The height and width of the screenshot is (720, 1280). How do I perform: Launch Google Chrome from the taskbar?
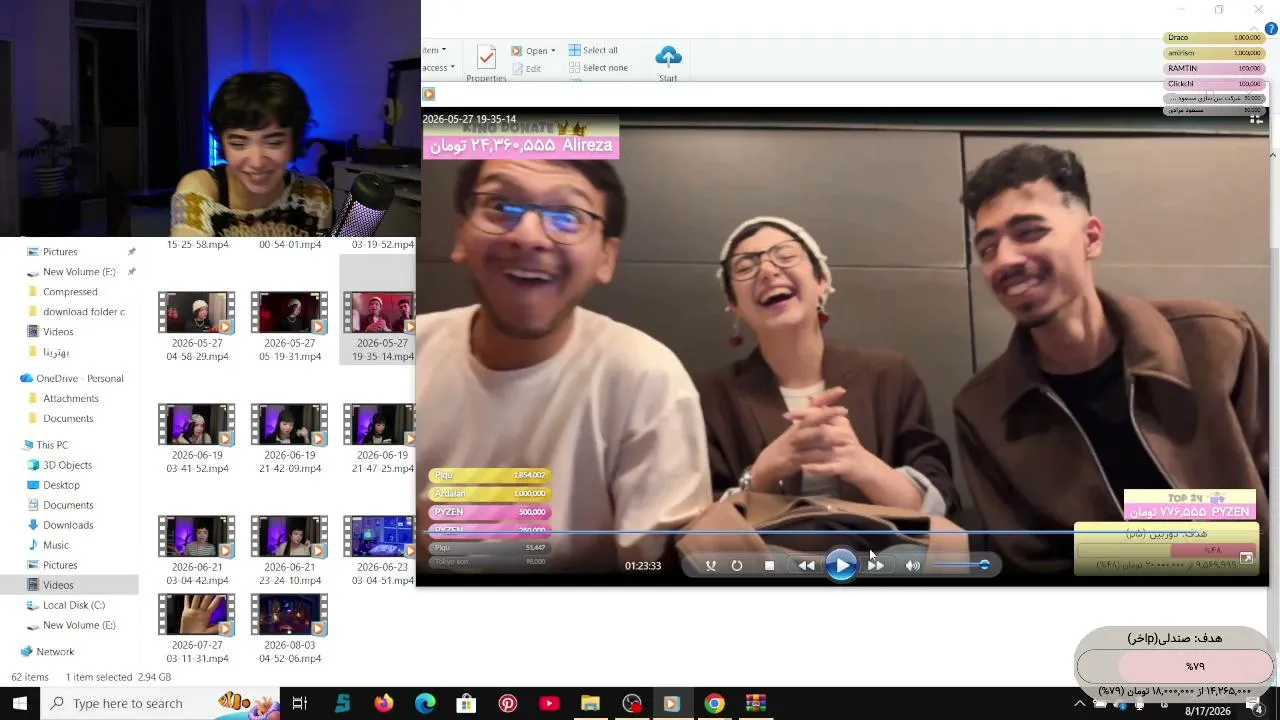714,704
